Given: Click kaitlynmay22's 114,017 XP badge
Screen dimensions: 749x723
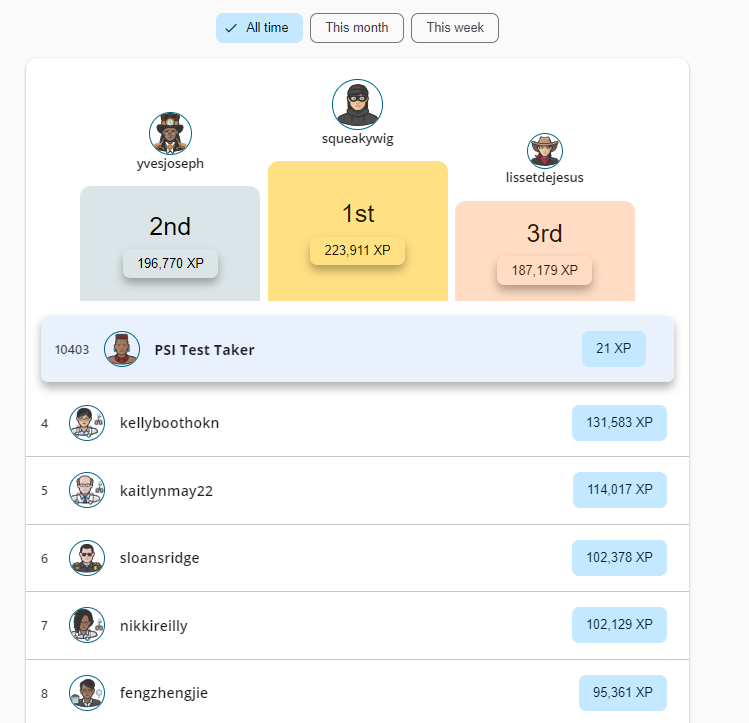Looking at the screenshot, I should [x=619, y=490].
